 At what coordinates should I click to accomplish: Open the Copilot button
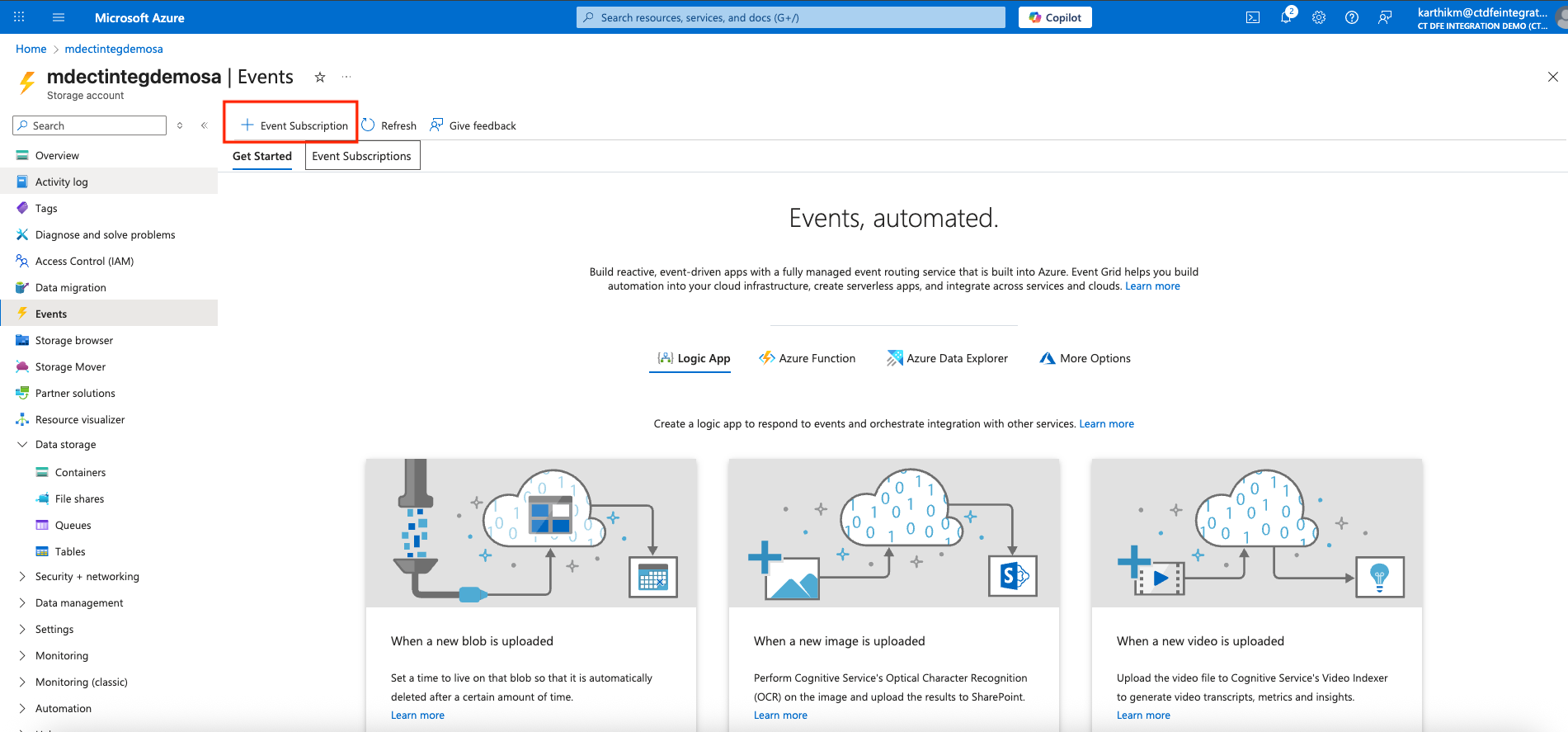tap(1055, 17)
